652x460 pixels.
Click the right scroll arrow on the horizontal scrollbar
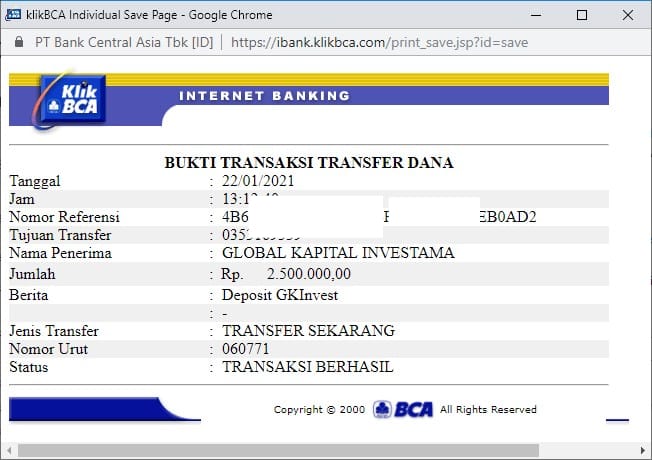click(642, 450)
